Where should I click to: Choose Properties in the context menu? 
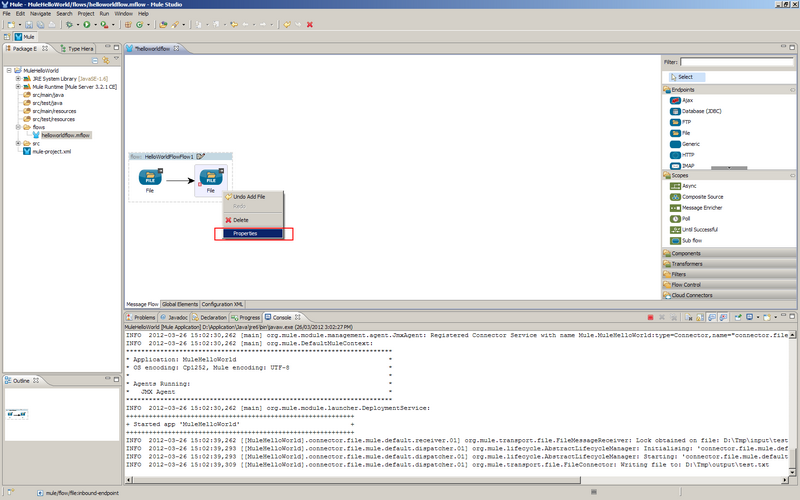point(253,233)
